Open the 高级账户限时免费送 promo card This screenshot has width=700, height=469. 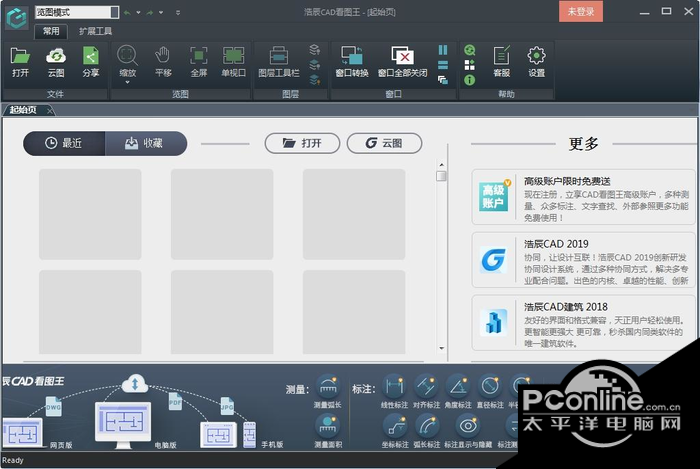[583, 197]
